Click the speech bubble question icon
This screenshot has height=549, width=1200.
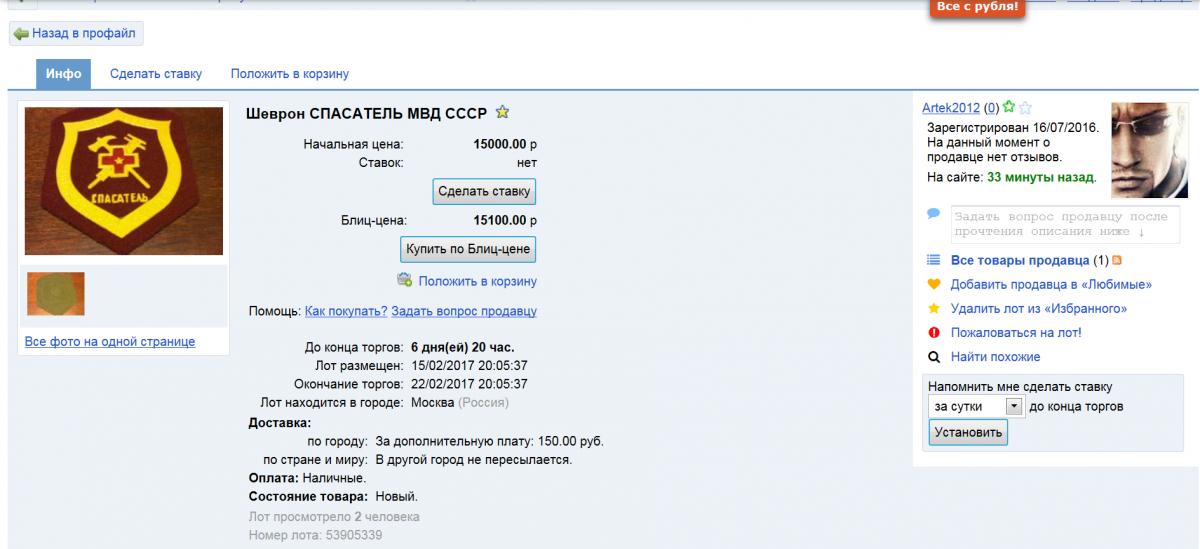(x=933, y=213)
